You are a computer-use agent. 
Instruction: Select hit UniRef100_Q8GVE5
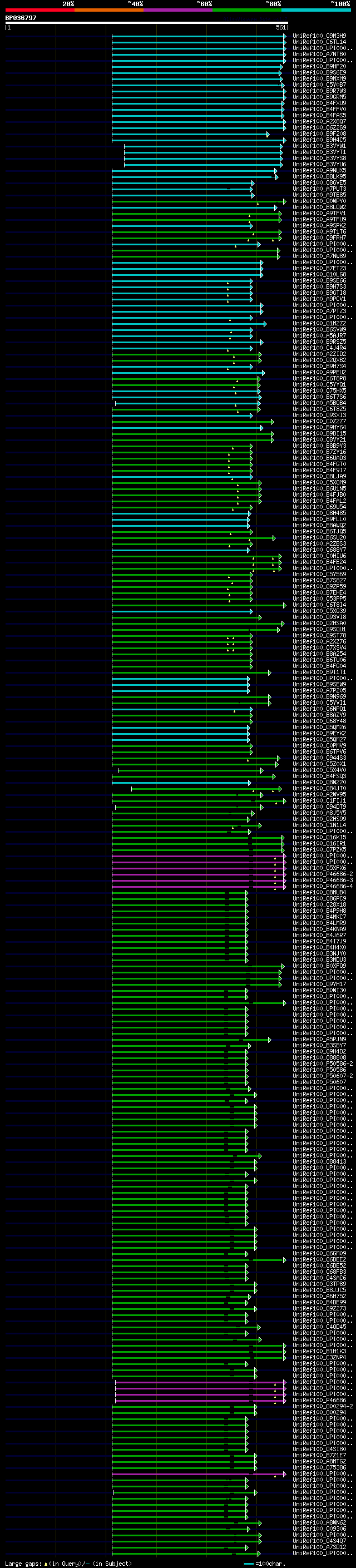tap(319, 182)
